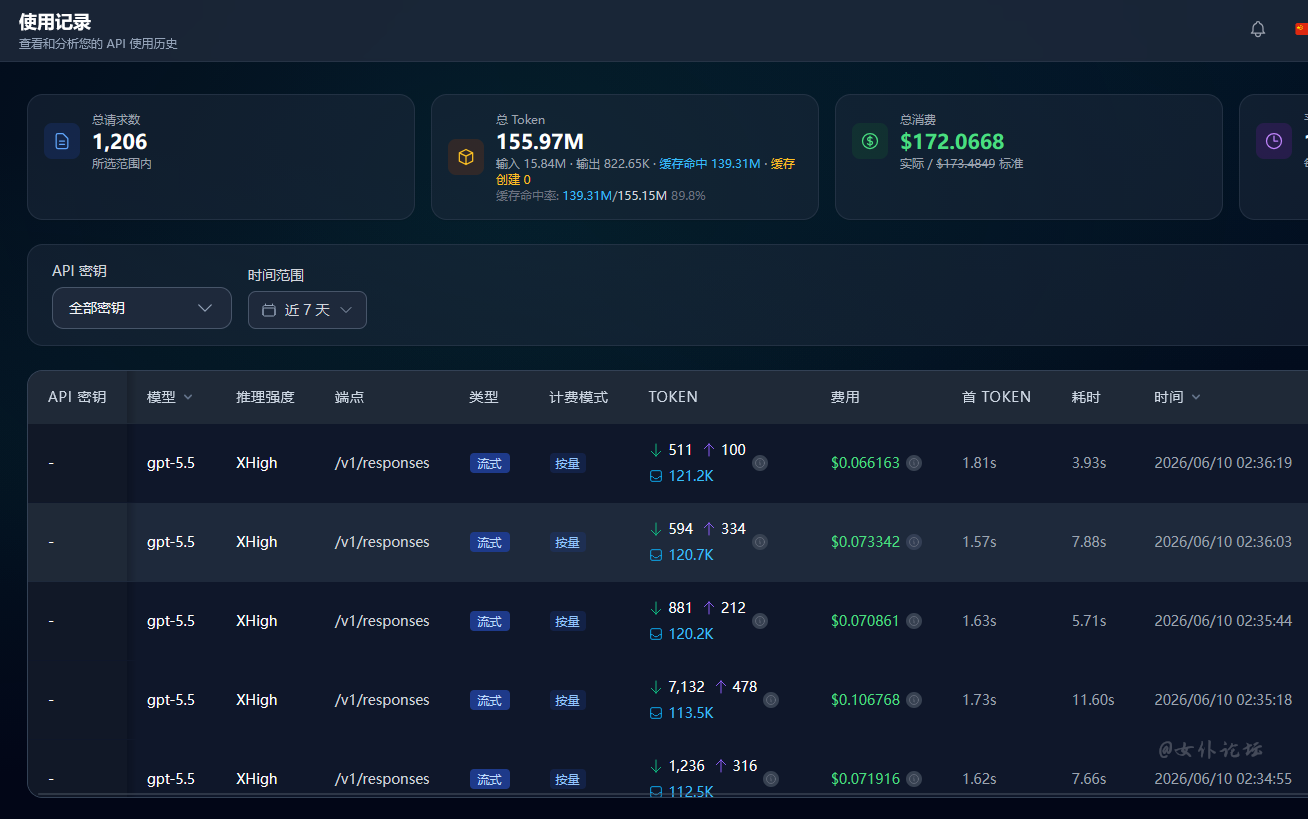Click the 流式 tag in the 02:36:19 row
The image size is (1308, 819).
point(490,463)
